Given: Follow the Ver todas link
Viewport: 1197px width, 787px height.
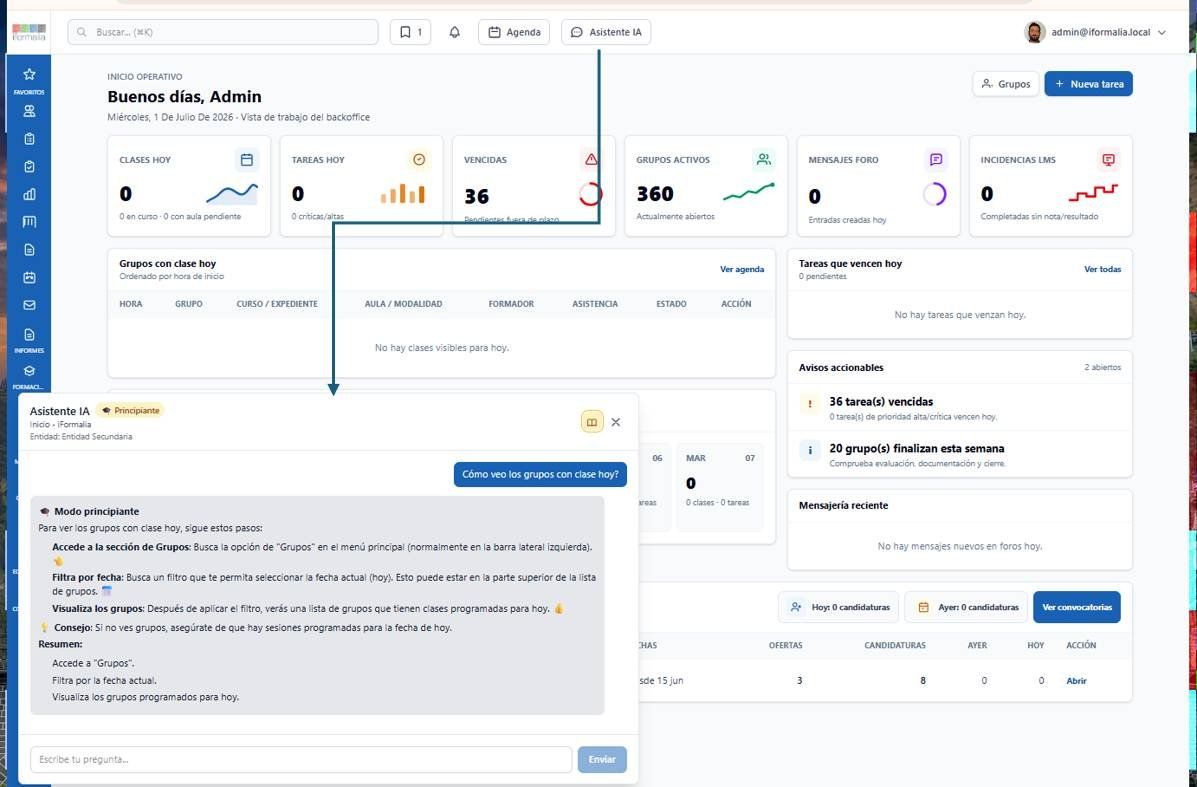Looking at the screenshot, I should coord(1102,269).
